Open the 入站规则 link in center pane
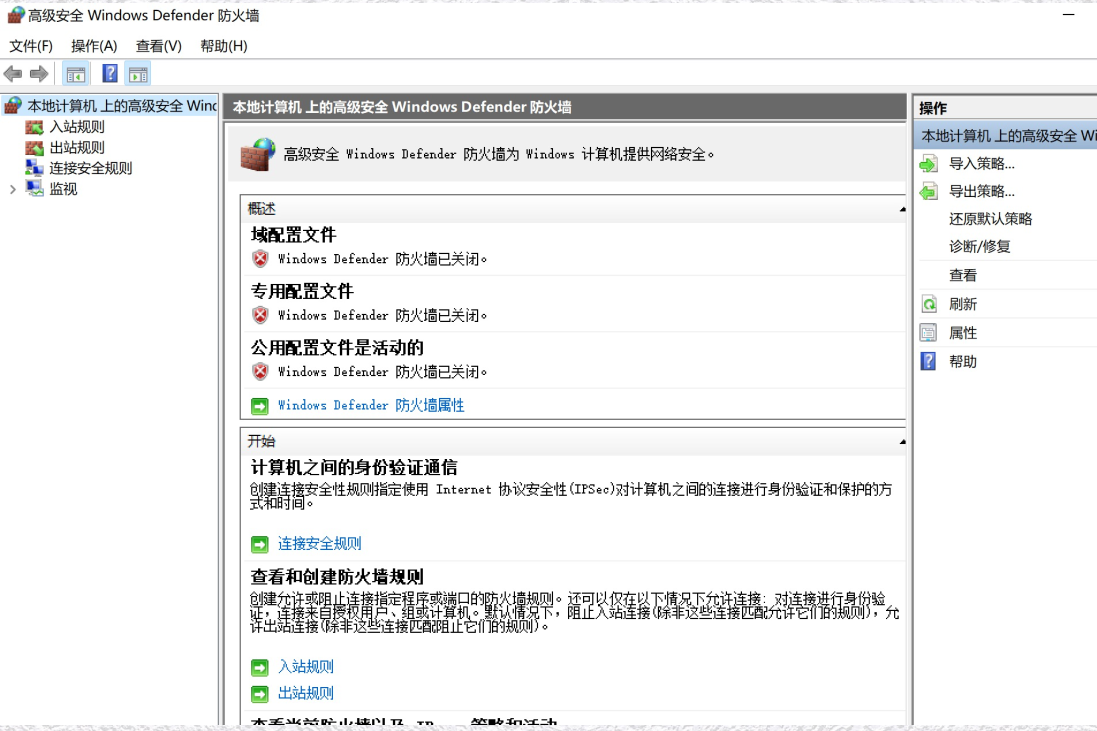The width and height of the screenshot is (1097, 731). click(x=306, y=667)
